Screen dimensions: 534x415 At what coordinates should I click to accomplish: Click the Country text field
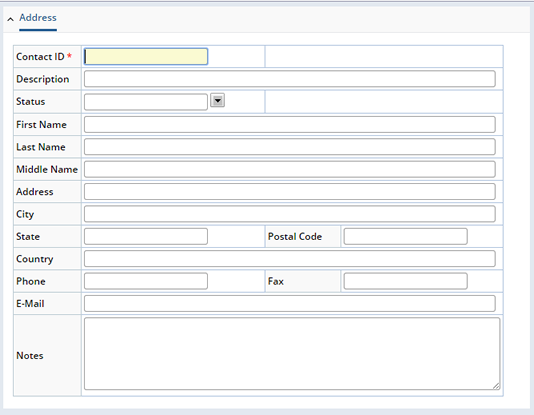290,259
